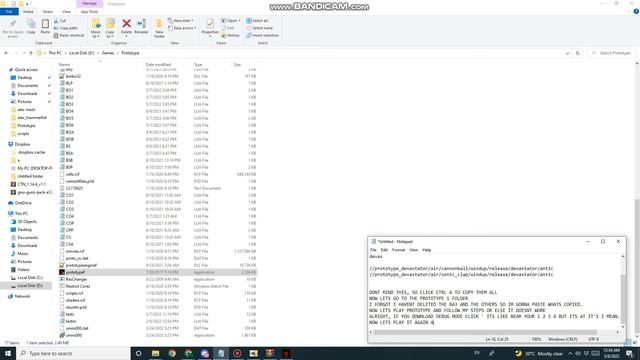This screenshot has height=360, width=640.
Task: Open the Explorer help question mark icon
Action: coord(636,11)
